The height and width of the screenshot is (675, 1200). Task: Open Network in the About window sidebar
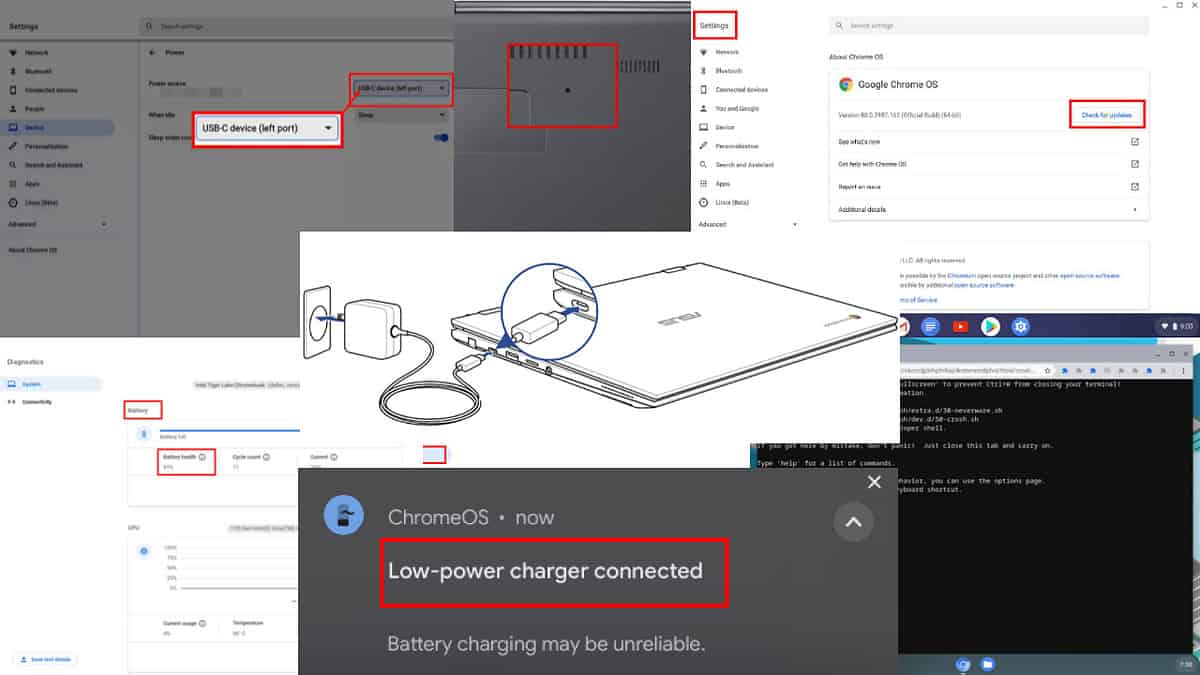coord(727,52)
